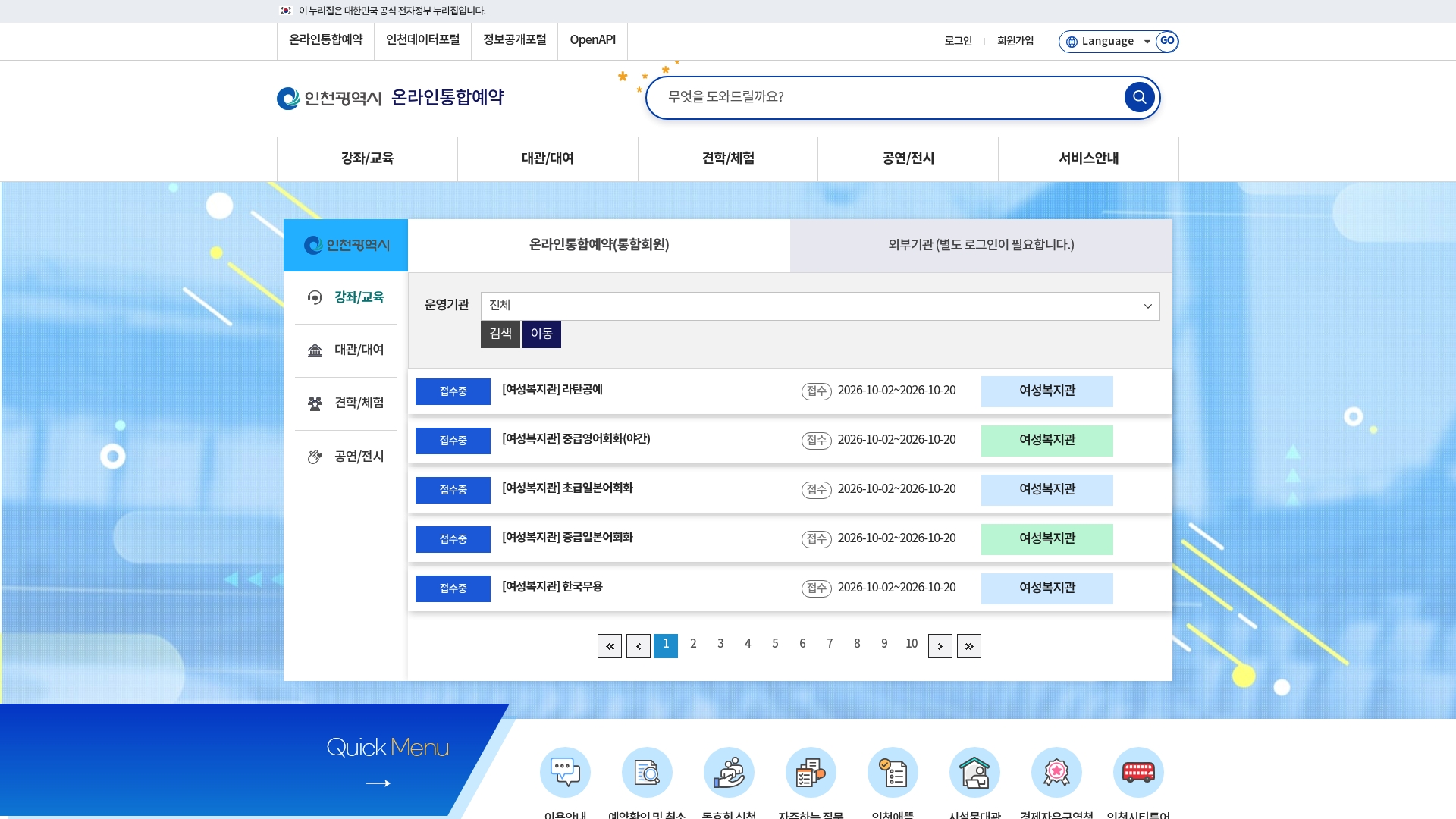The height and width of the screenshot is (819, 1456).
Task: Jump to last page with double-right arrow
Action: point(969,646)
